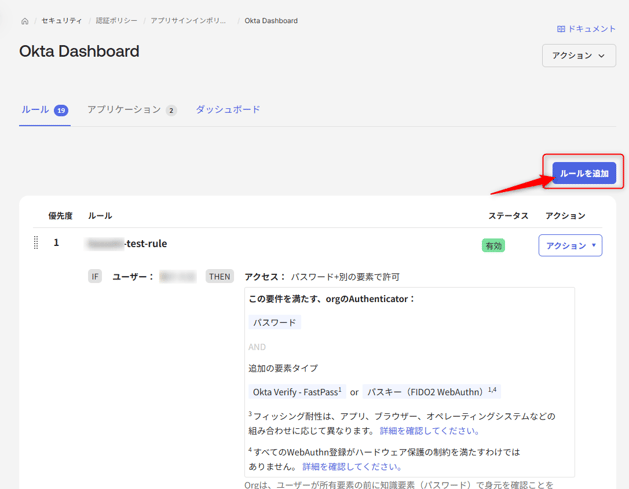
Task: Click the rule count badge 19
Action: point(61,110)
